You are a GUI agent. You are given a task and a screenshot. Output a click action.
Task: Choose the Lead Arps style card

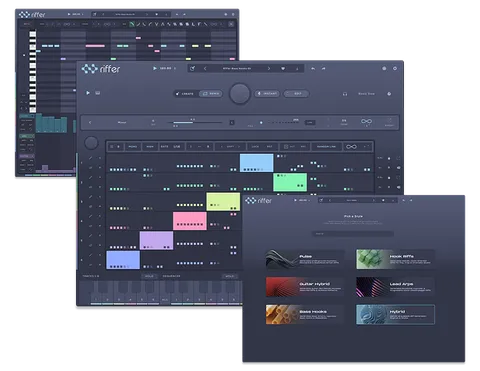tap(395, 287)
